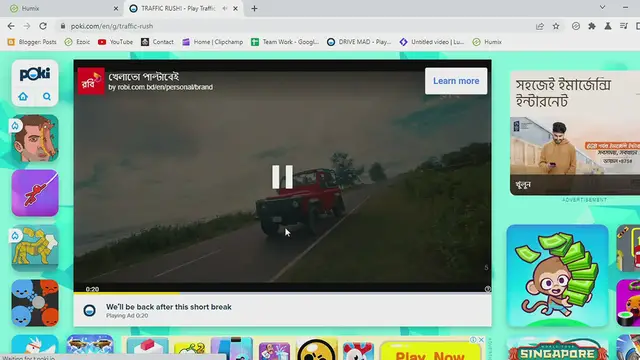The width and height of the screenshot is (640, 360).
Task: Mute the TRAFFIC RUSH tab audio icon
Action: point(225,8)
